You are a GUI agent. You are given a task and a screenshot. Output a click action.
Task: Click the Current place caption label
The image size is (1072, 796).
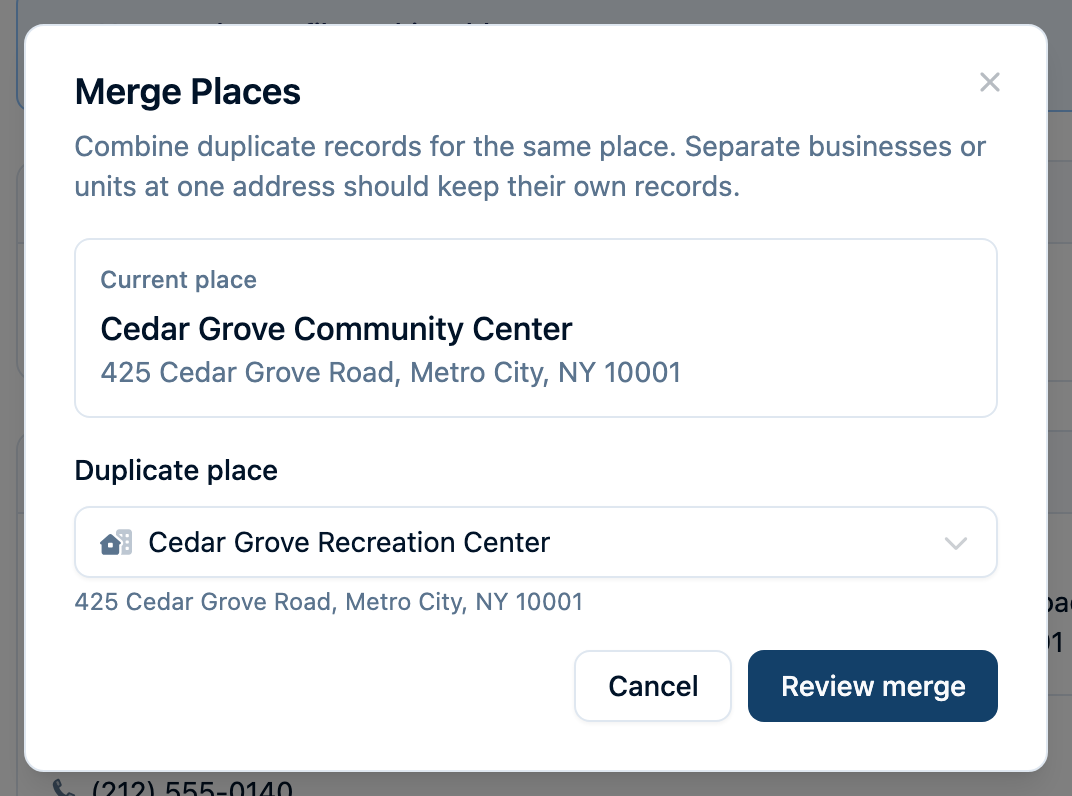(x=178, y=280)
